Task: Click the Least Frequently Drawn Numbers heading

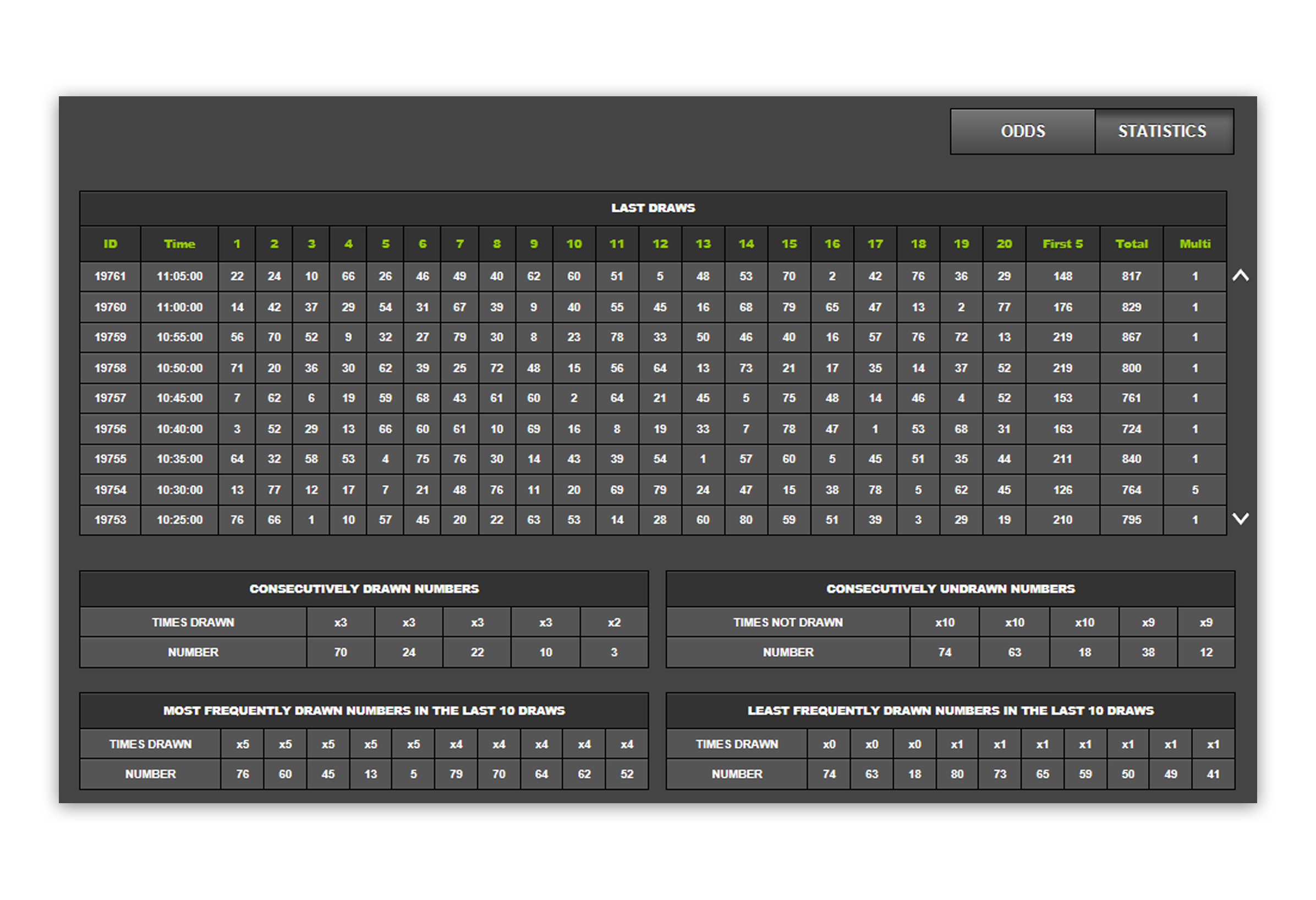Action: point(950,711)
